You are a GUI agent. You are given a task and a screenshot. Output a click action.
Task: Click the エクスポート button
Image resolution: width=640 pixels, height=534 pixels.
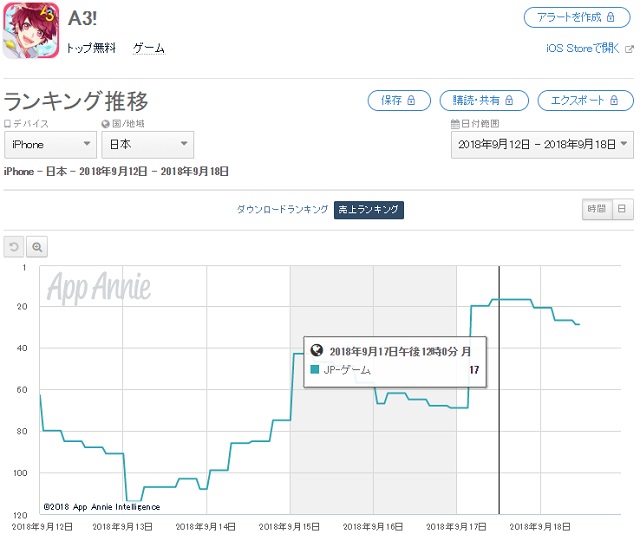pyautogui.click(x=585, y=101)
